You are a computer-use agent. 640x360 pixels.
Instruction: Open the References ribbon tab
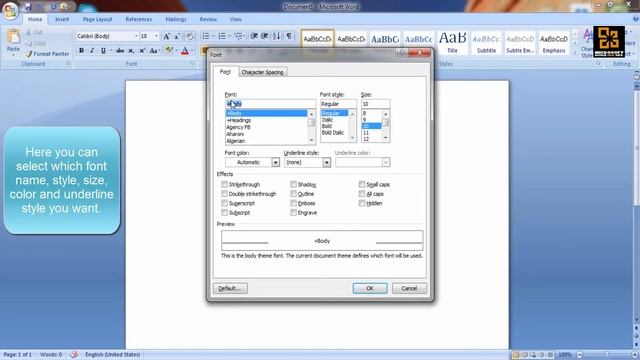[x=139, y=19]
